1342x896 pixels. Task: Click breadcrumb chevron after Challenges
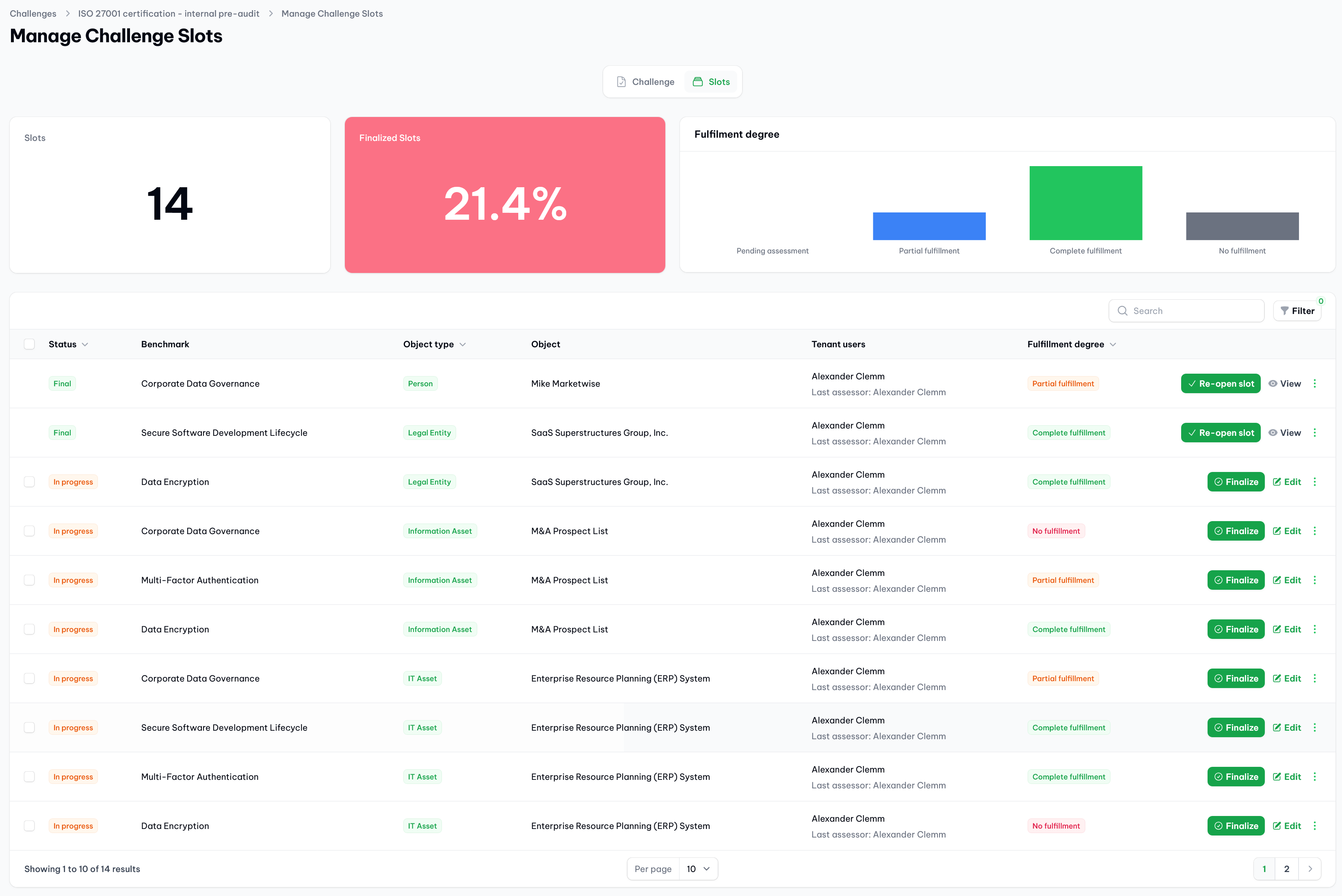67,14
